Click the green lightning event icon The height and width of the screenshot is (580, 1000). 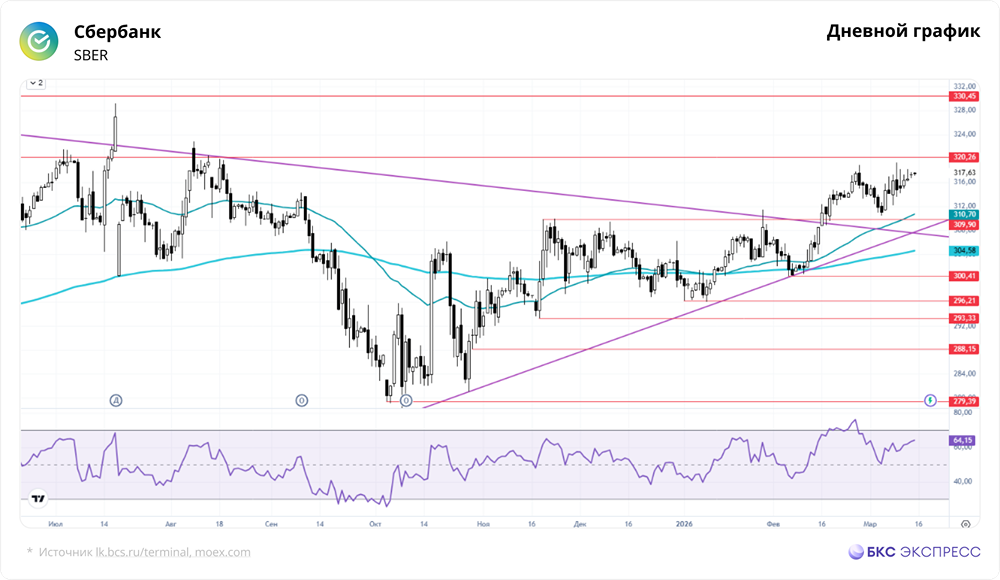[x=930, y=401]
